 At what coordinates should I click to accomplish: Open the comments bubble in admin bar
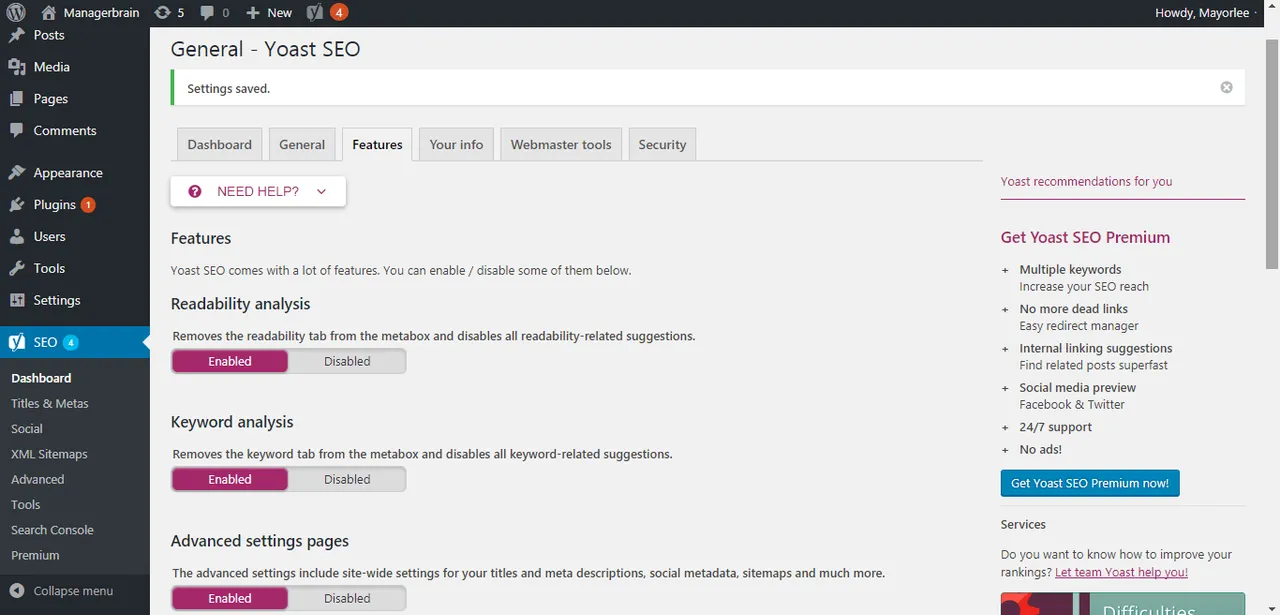(215, 13)
